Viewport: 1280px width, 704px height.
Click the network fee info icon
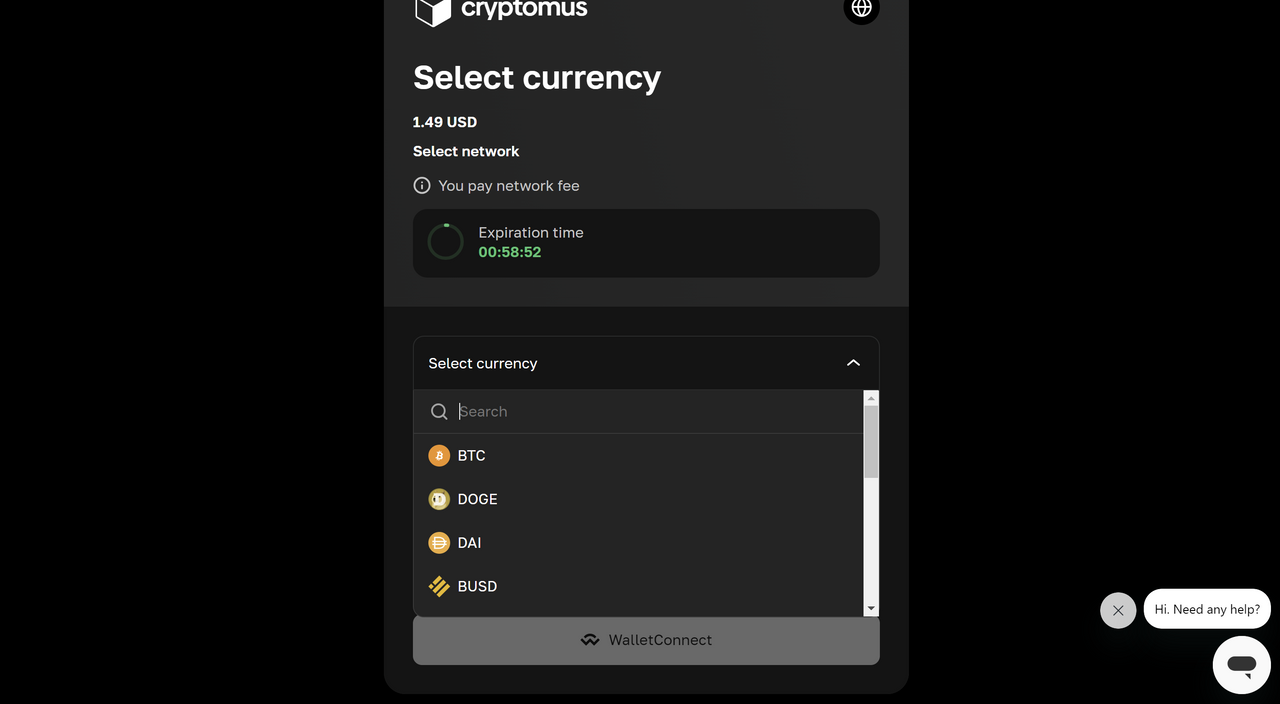point(422,186)
